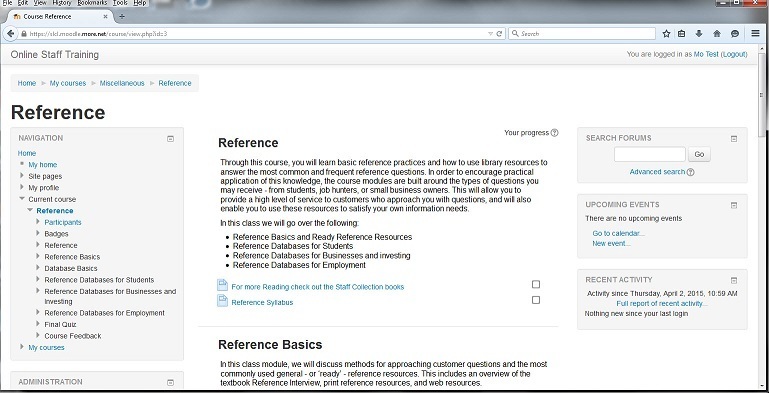The image size is (769, 393).
Task: Open the Edit menu
Action: tap(23, 3)
